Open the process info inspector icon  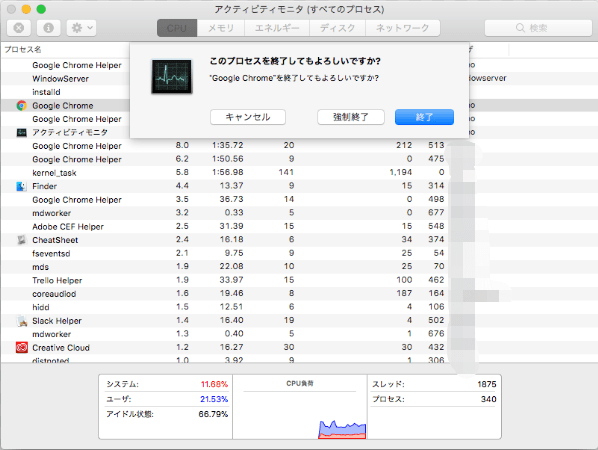pyautogui.click(x=48, y=28)
